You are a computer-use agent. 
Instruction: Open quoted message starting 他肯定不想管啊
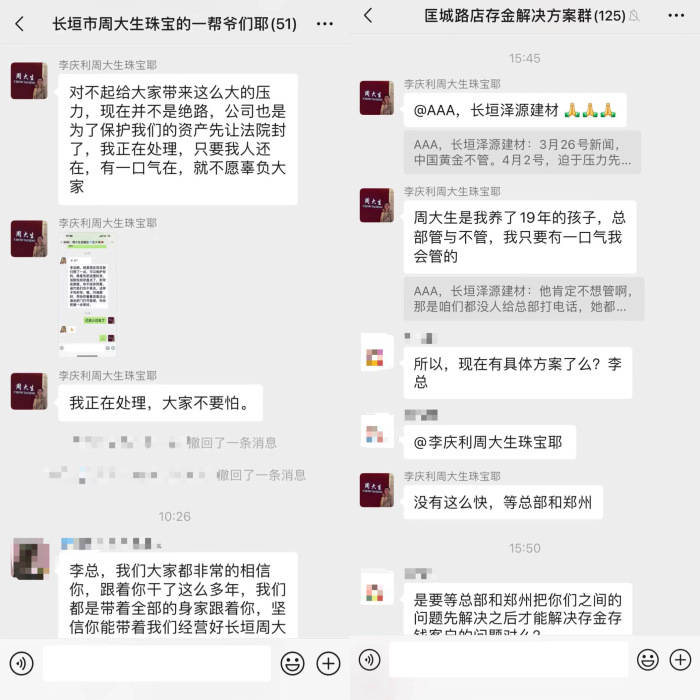524,299
